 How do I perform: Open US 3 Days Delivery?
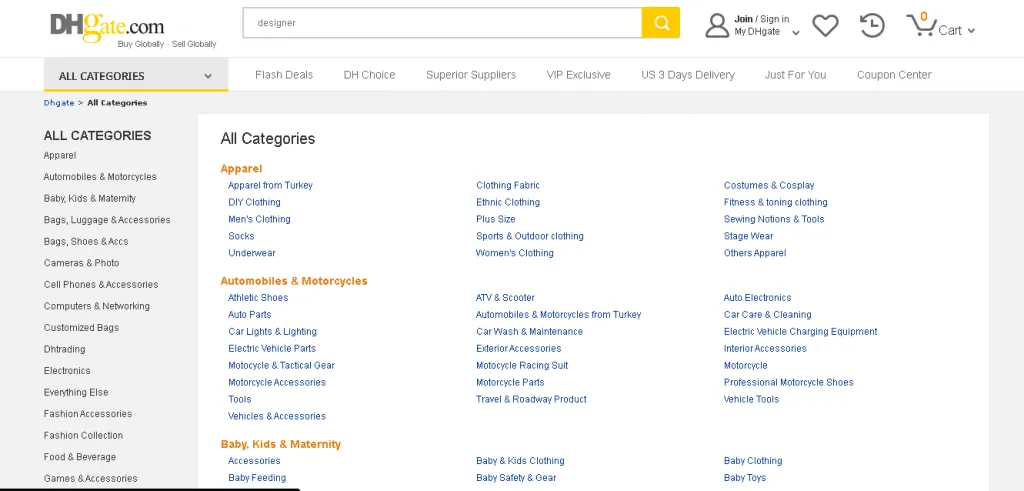click(688, 75)
